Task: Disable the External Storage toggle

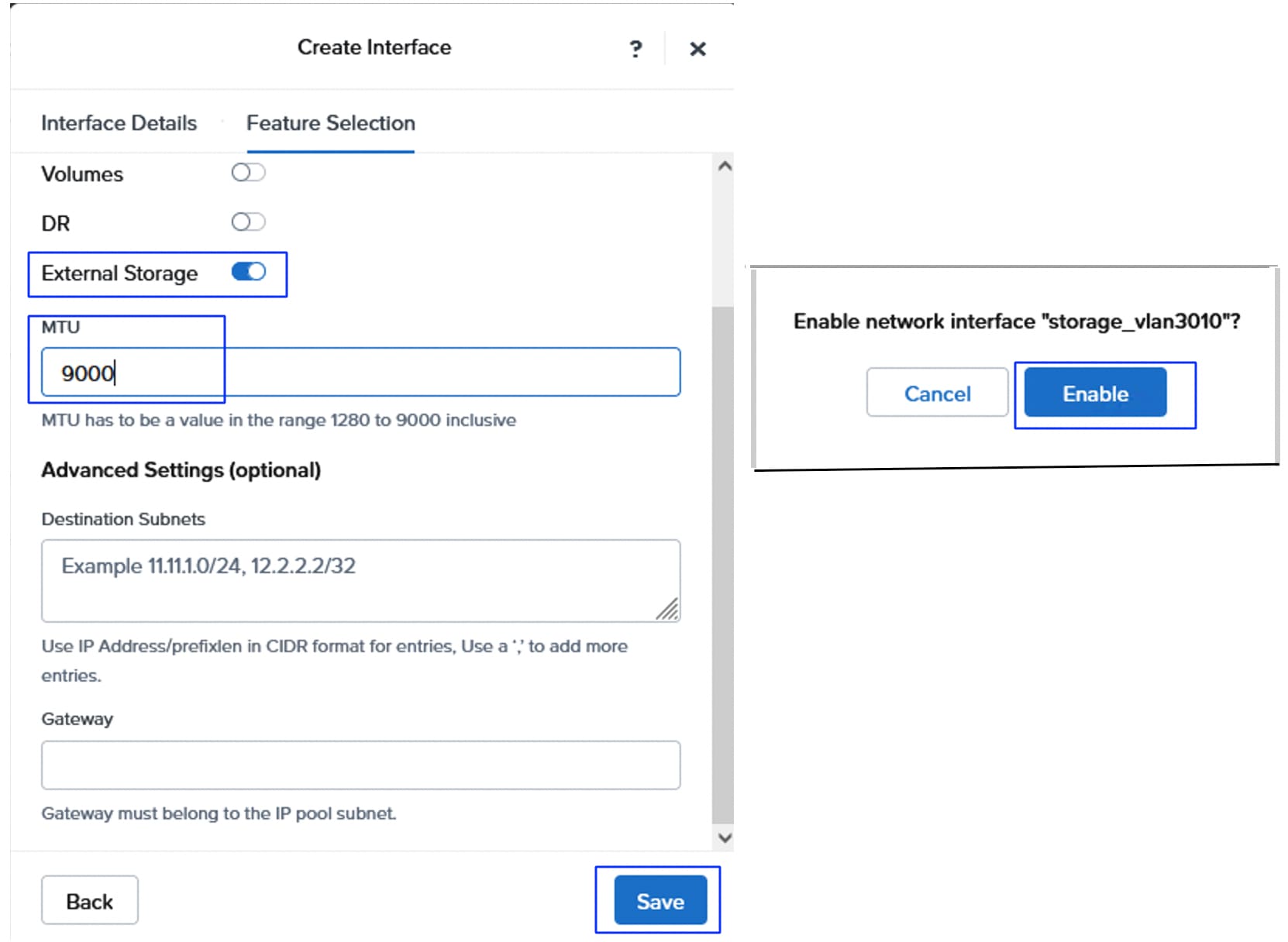Action: [248, 272]
